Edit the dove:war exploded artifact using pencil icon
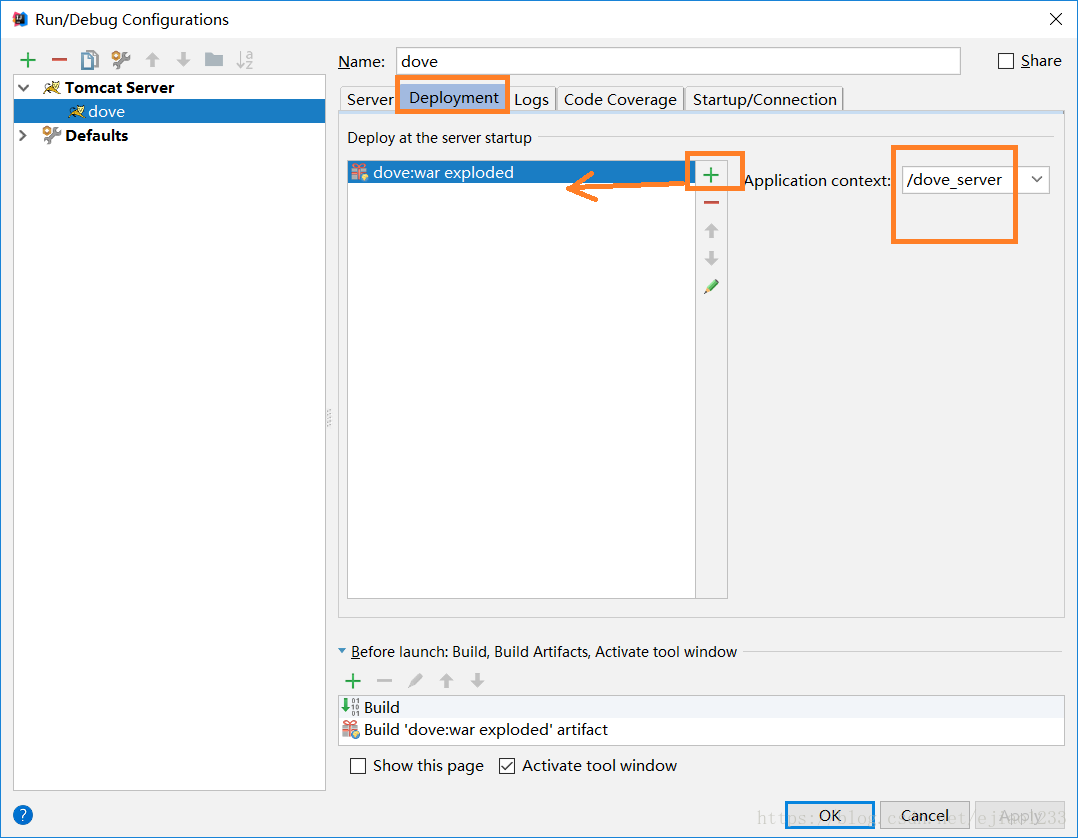1078x838 pixels. click(711, 286)
